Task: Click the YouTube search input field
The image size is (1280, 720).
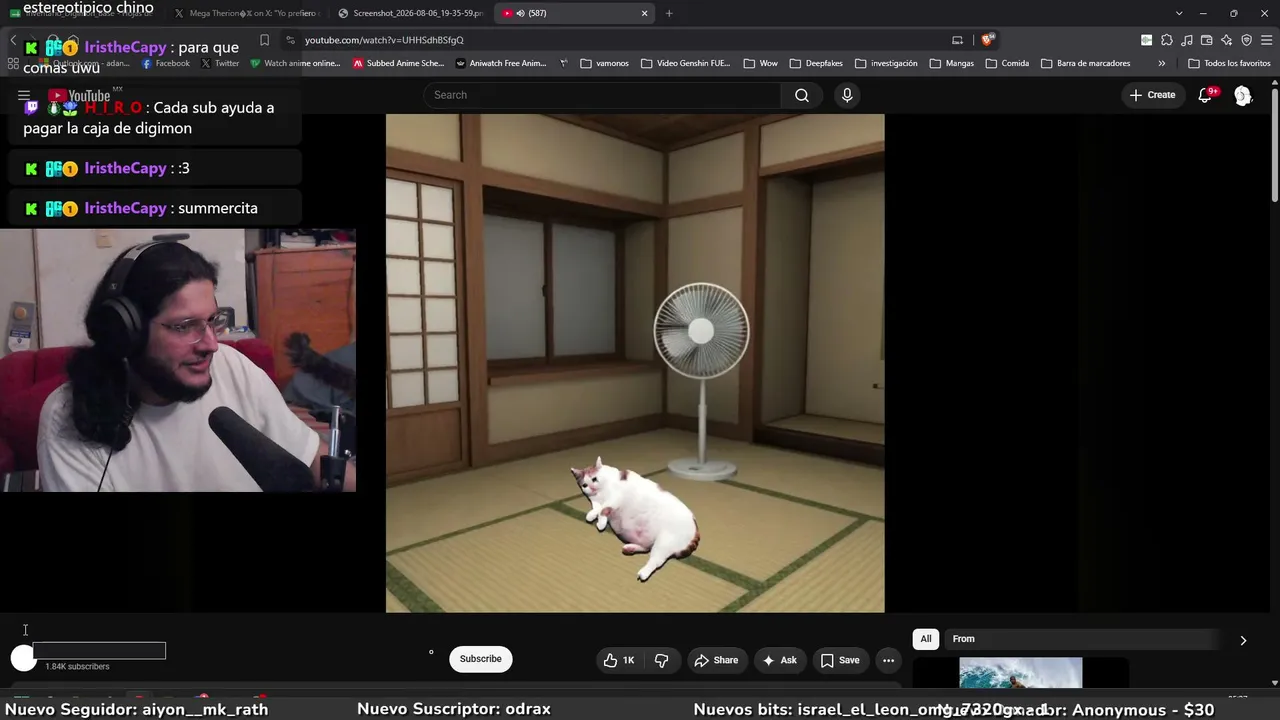Action: point(602,95)
